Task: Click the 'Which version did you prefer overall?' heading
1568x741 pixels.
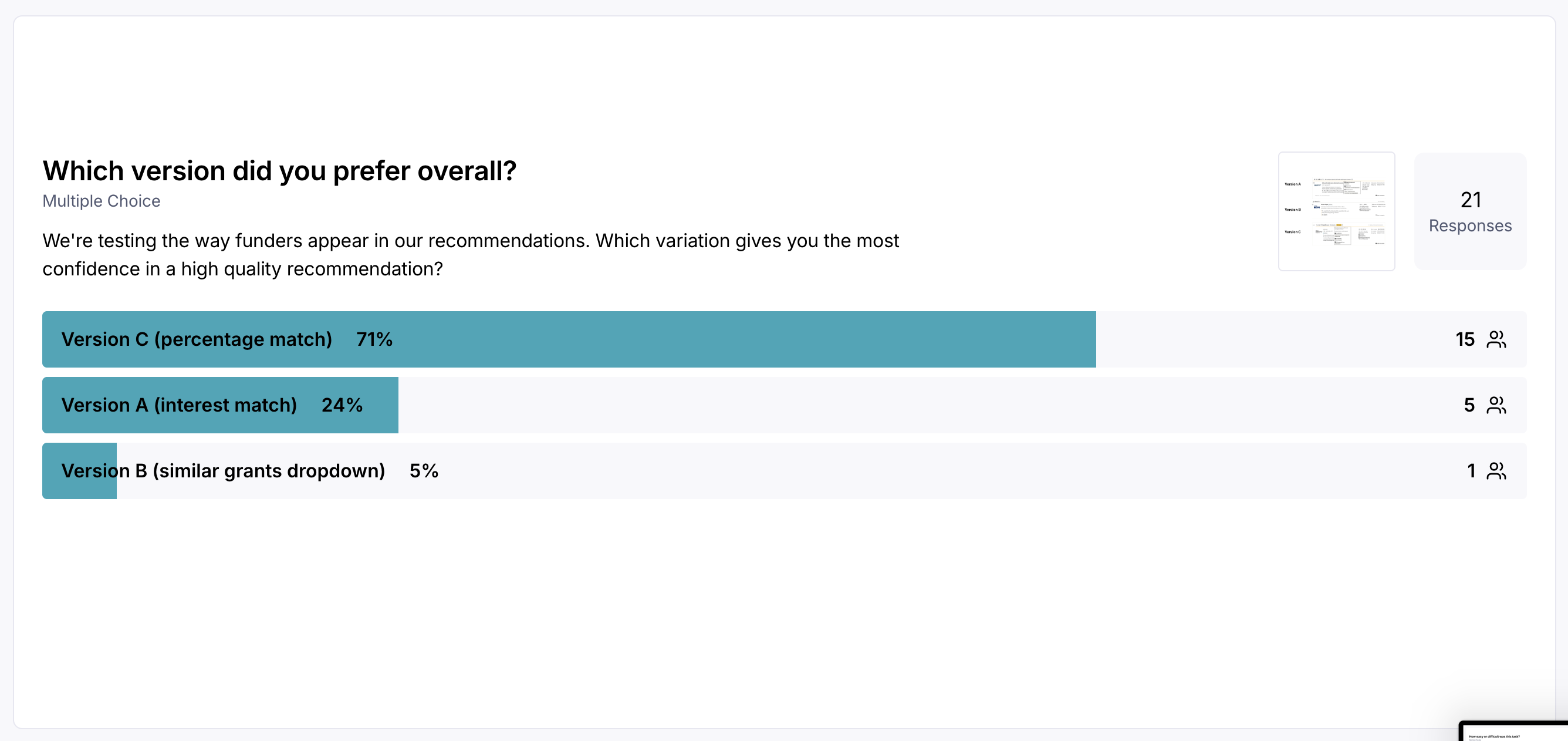Action: pyautogui.click(x=279, y=170)
